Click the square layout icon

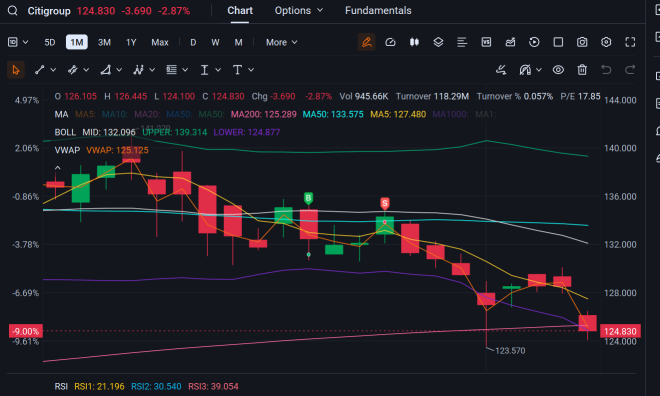tap(558, 42)
